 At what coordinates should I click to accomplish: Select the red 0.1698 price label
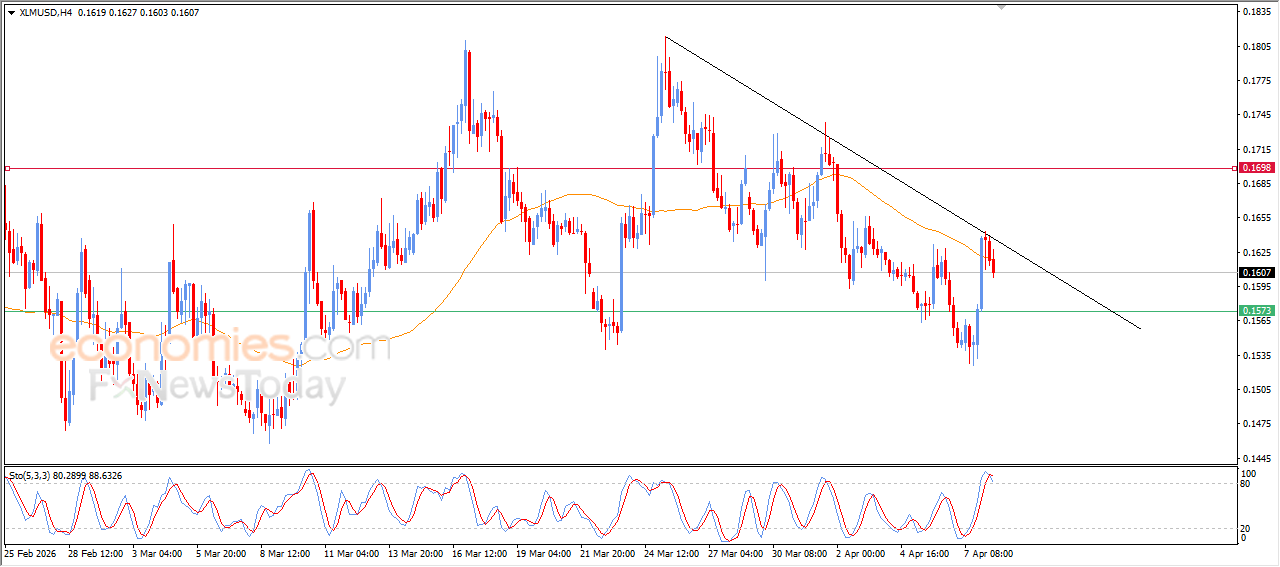coord(1256,168)
